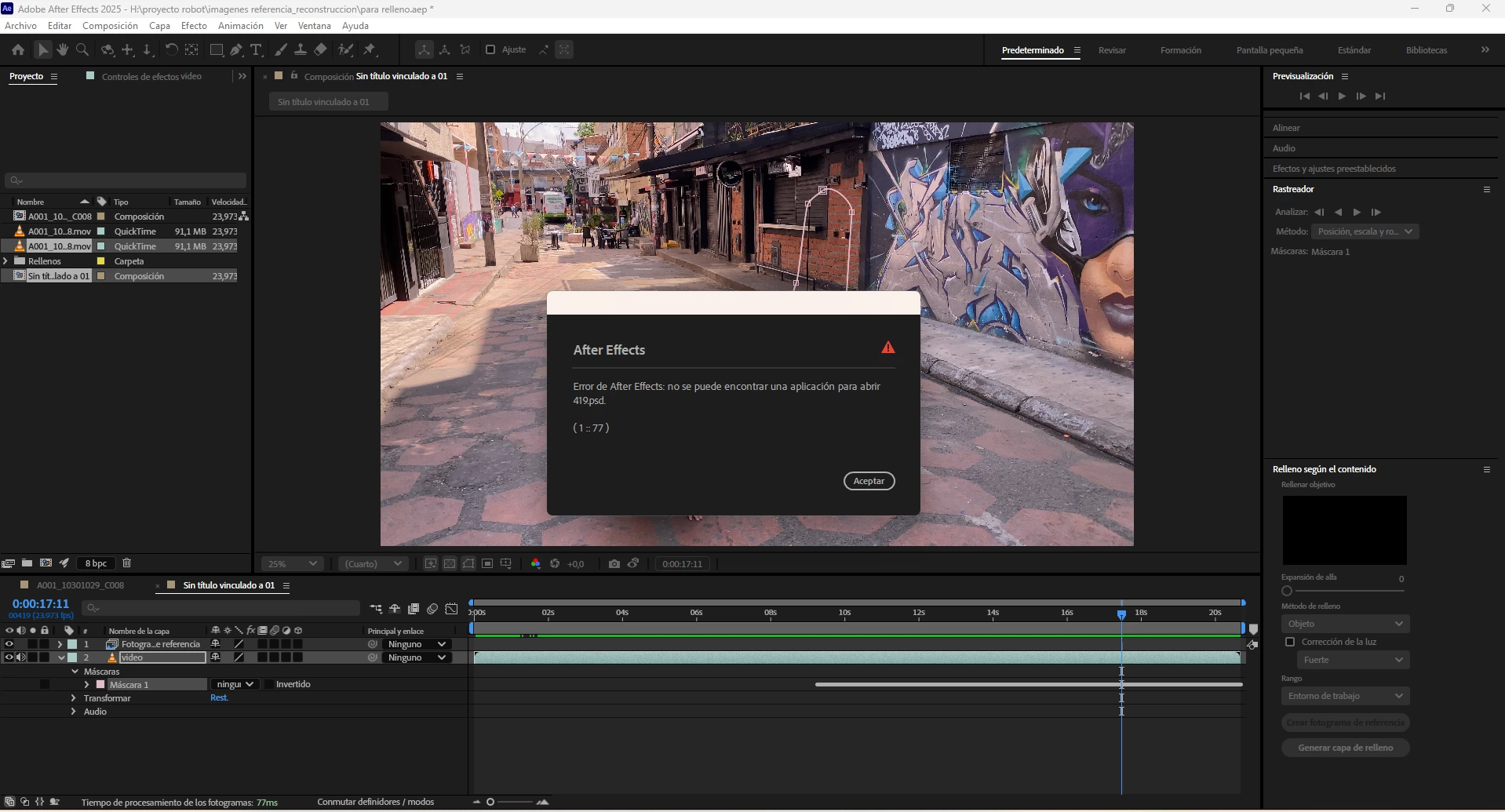The height and width of the screenshot is (812, 1505).
Task: Mute audio of the video layer
Action: [x=21, y=657]
